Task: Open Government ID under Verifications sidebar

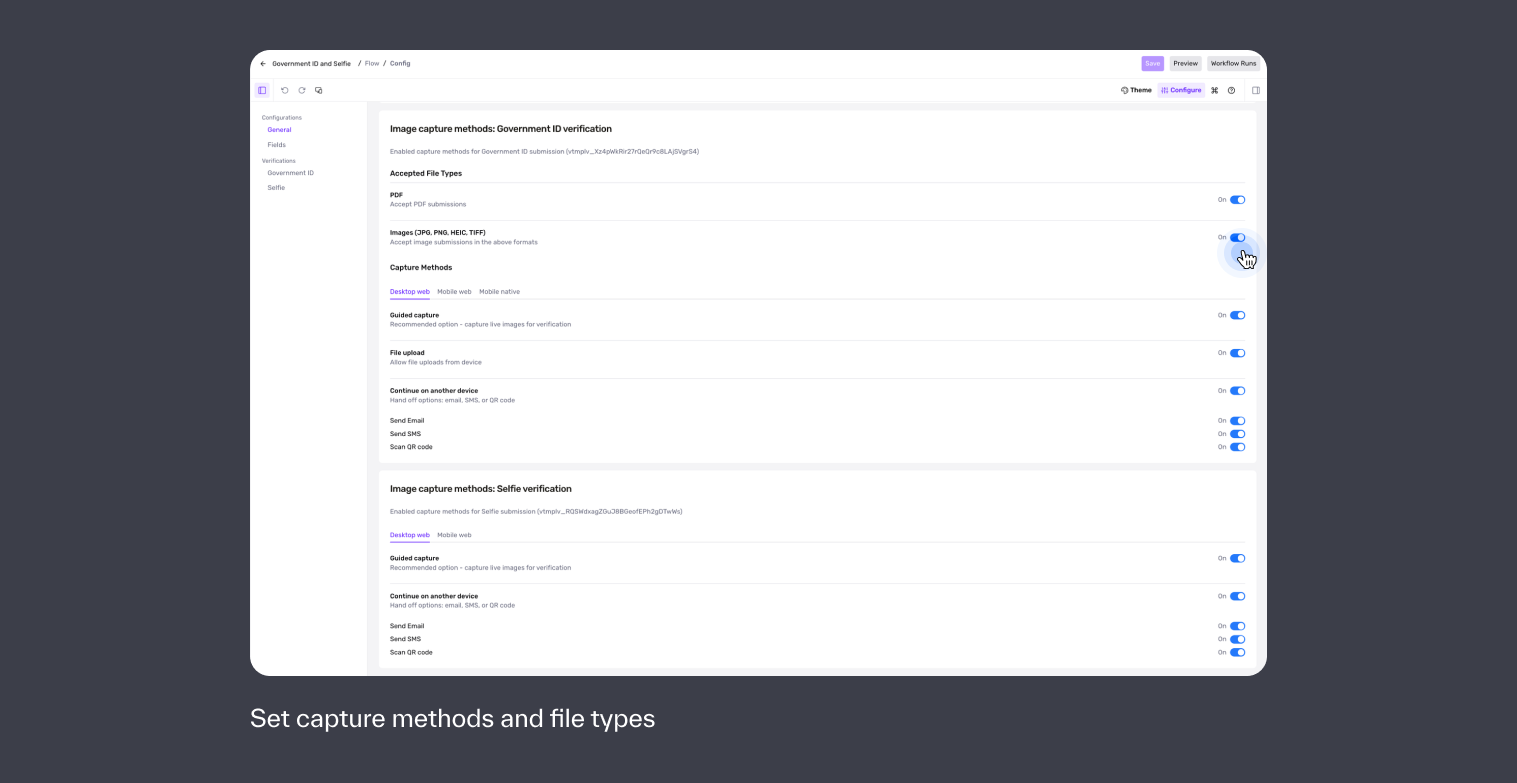Action: coord(290,173)
